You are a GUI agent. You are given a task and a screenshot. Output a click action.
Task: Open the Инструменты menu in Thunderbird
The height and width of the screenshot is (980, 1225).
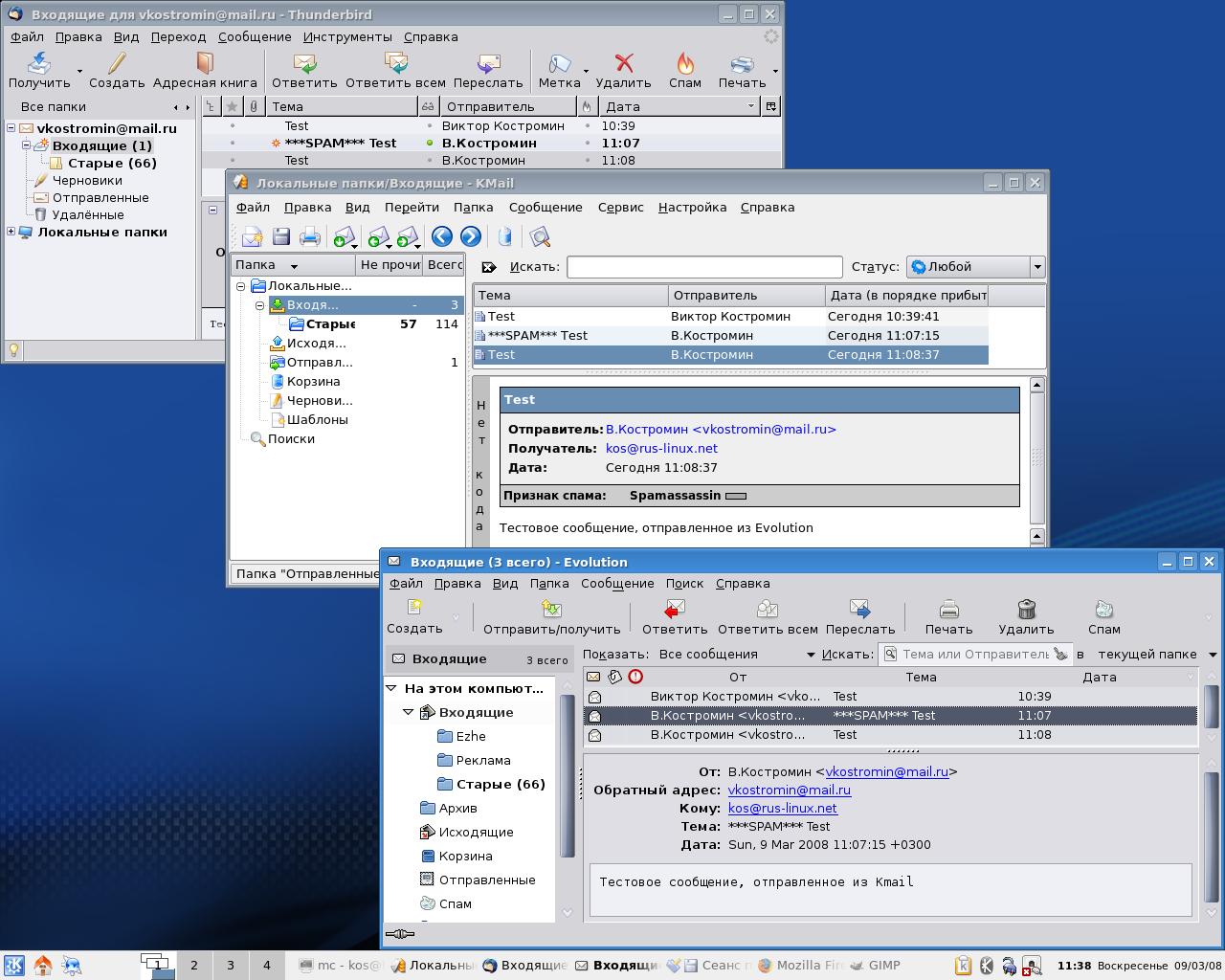pyautogui.click(x=347, y=36)
